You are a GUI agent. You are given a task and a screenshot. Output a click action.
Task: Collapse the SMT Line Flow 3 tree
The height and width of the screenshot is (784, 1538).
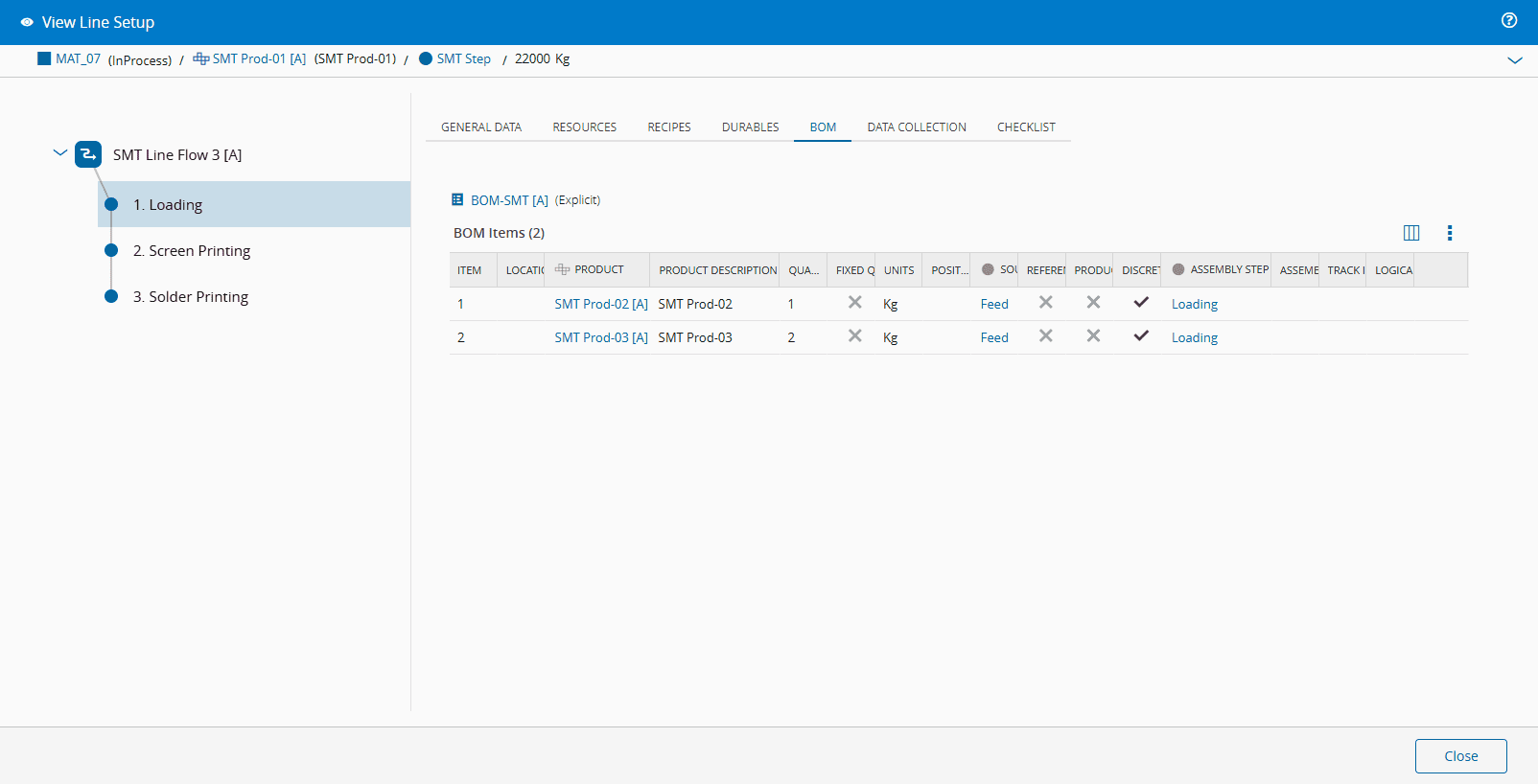60,153
